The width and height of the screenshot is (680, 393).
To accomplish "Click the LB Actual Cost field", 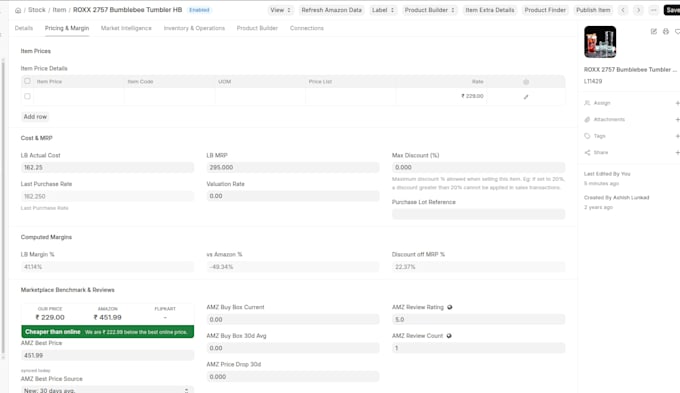I will click(107, 167).
